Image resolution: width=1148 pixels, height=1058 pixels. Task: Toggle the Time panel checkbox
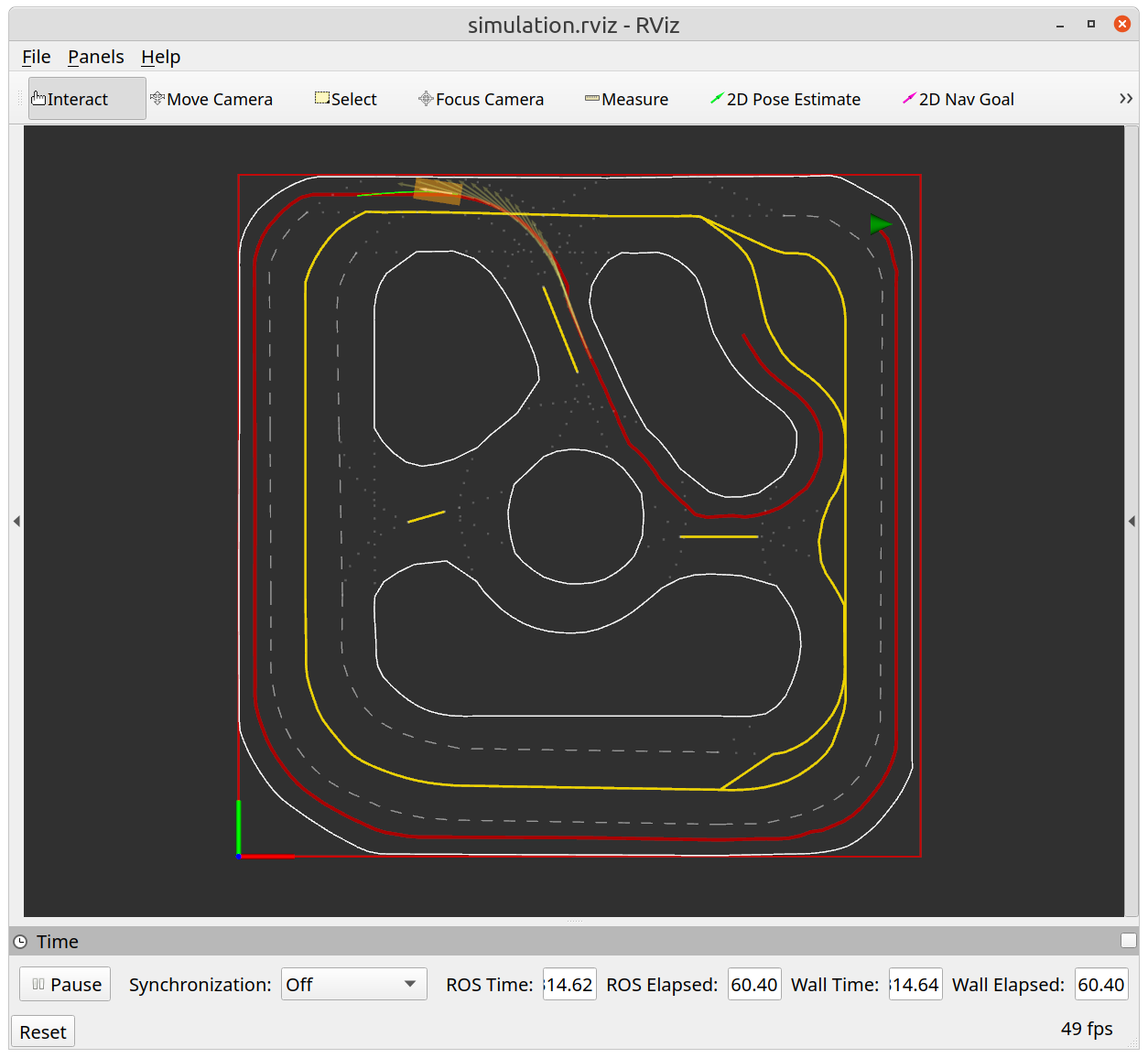(x=1128, y=941)
